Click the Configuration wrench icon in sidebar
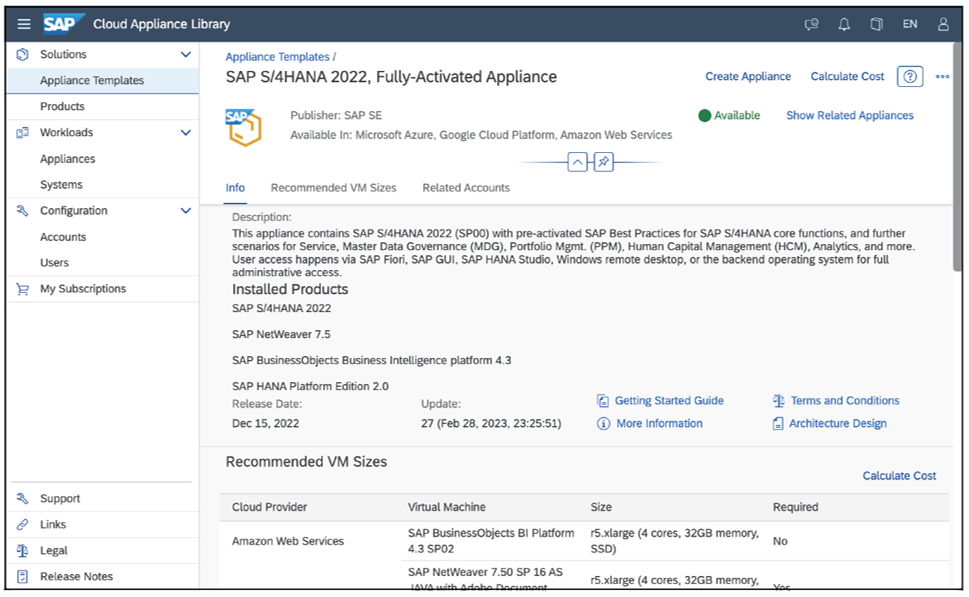 point(22,211)
